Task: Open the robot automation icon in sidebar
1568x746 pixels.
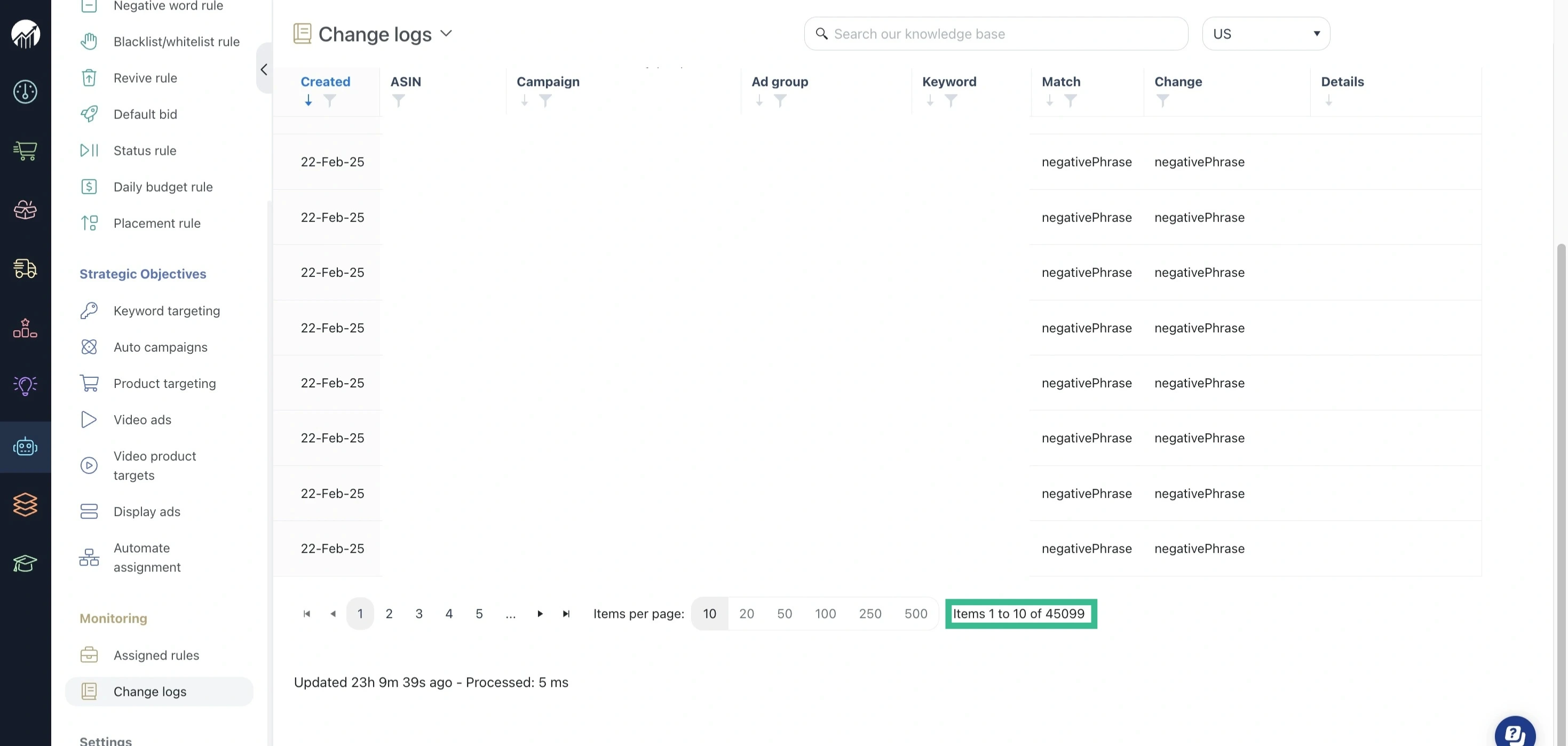Action: tap(25, 447)
